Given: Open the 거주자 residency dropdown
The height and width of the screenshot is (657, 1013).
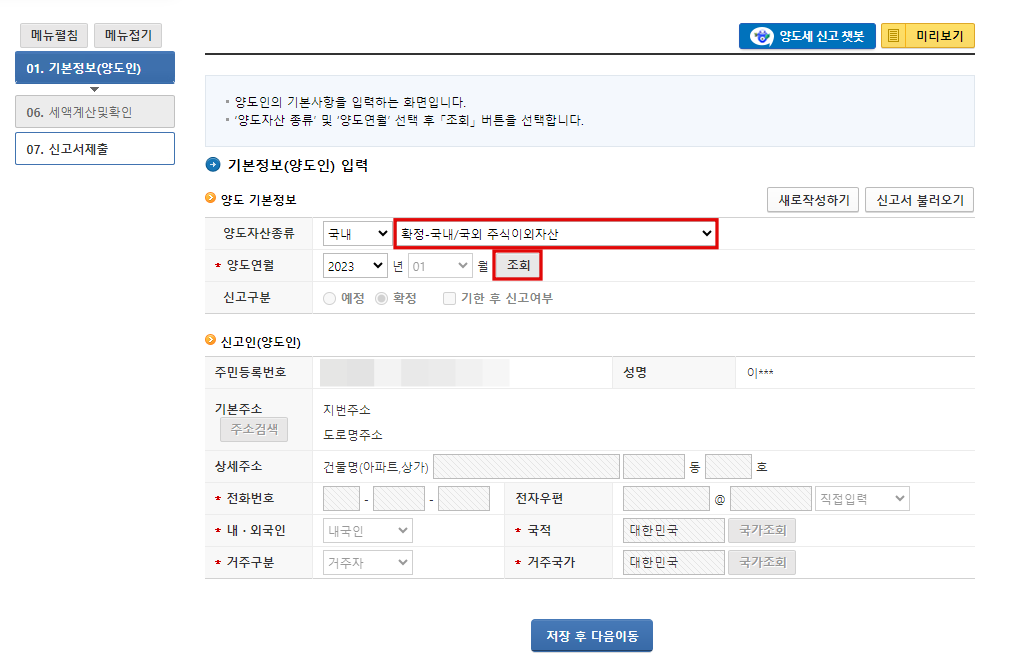Looking at the screenshot, I should coord(366,562).
